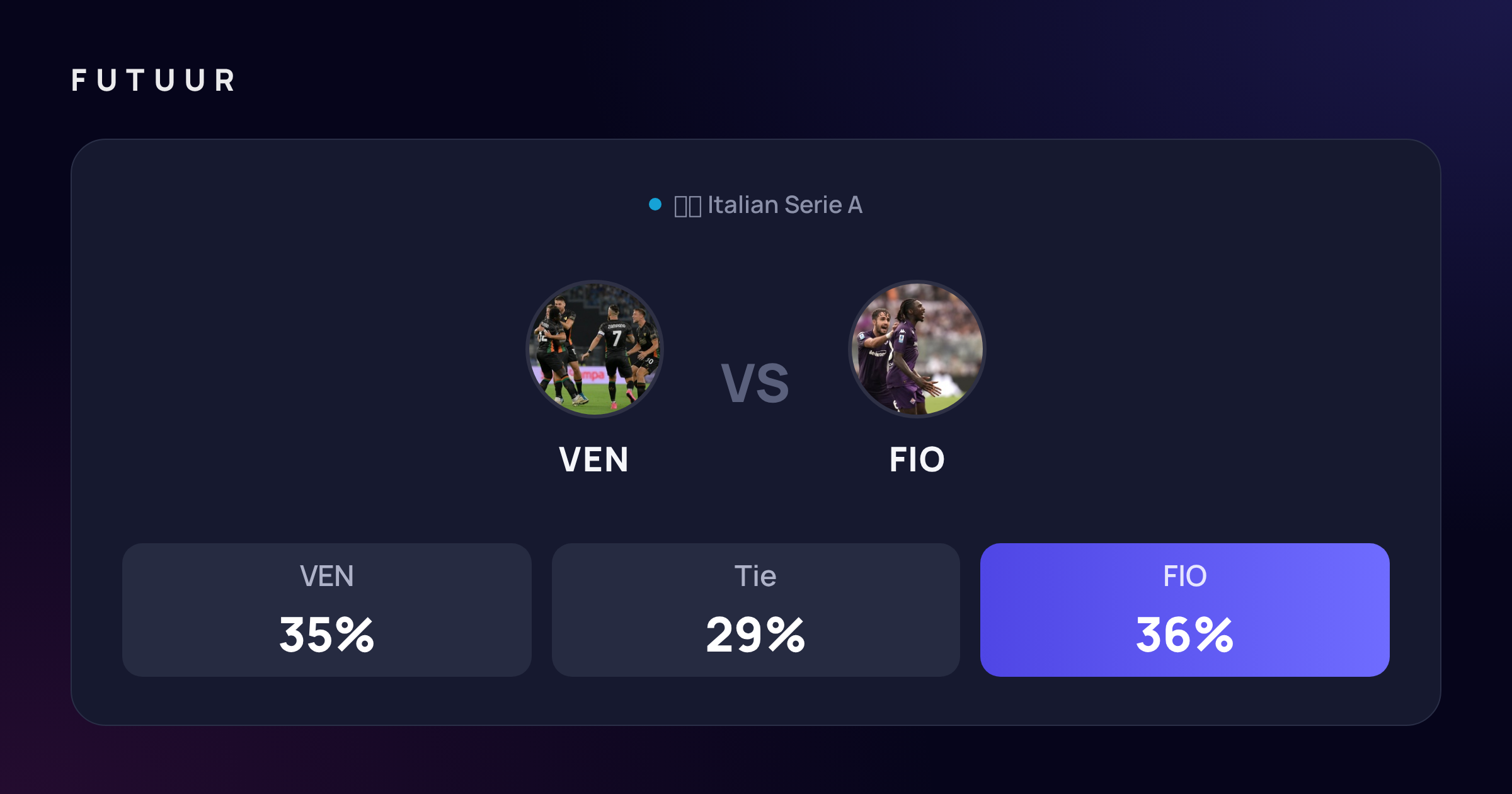Open the Venezia team photo
The height and width of the screenshot is (794, 1512).
point(594,348)
